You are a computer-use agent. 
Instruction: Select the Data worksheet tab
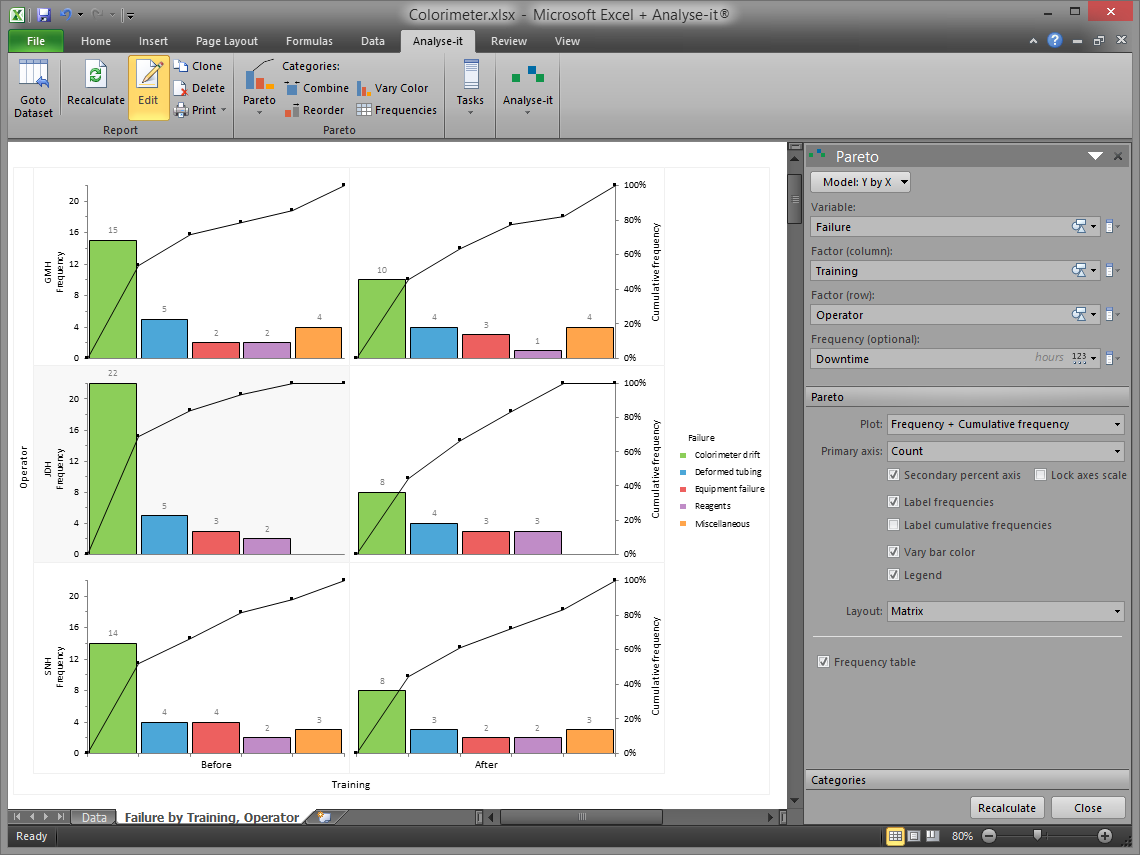coord(94,817)
